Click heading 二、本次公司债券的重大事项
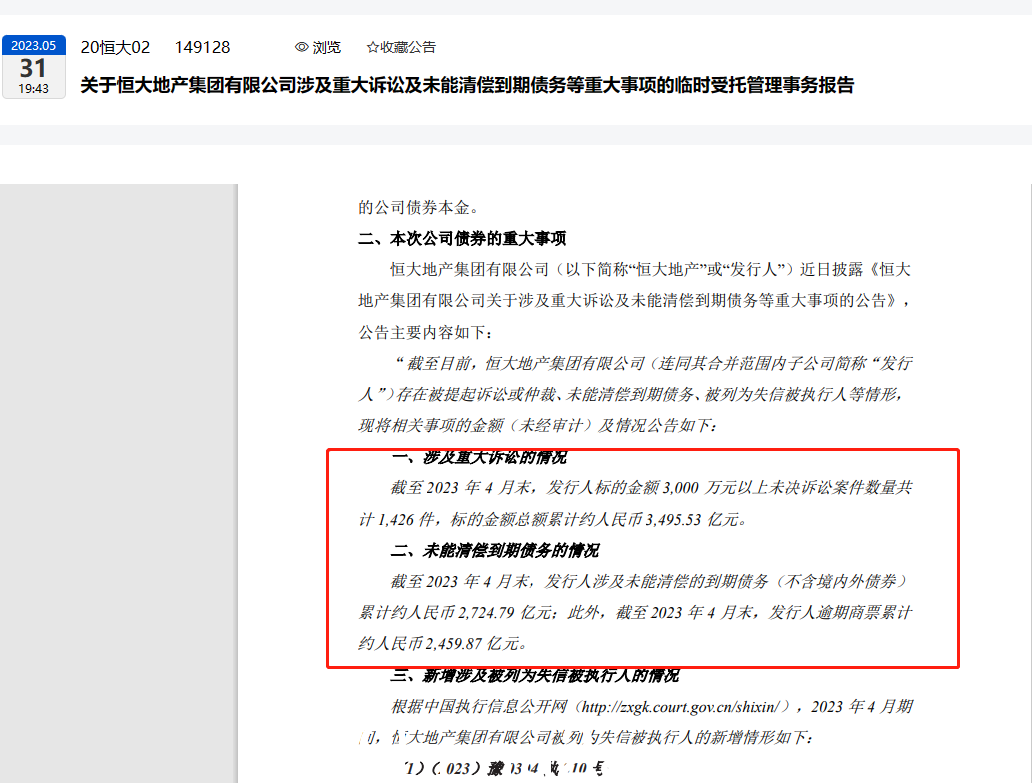 click(462, 238)
